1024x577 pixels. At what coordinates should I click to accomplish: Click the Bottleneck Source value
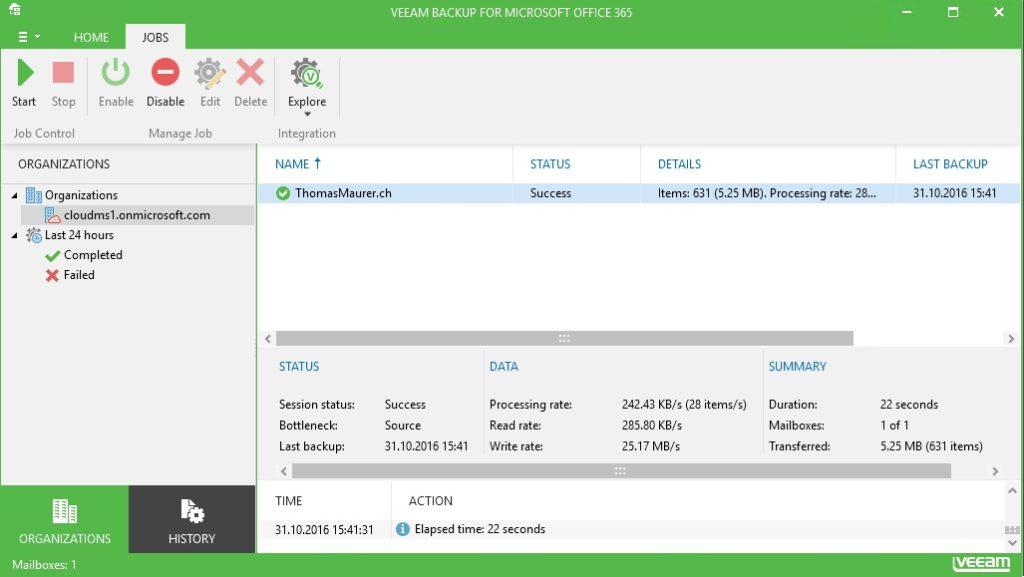(402, 426)
